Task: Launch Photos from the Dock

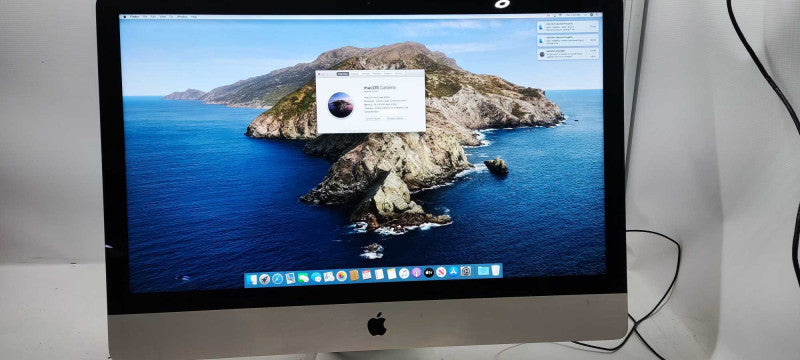Action: 341,276
